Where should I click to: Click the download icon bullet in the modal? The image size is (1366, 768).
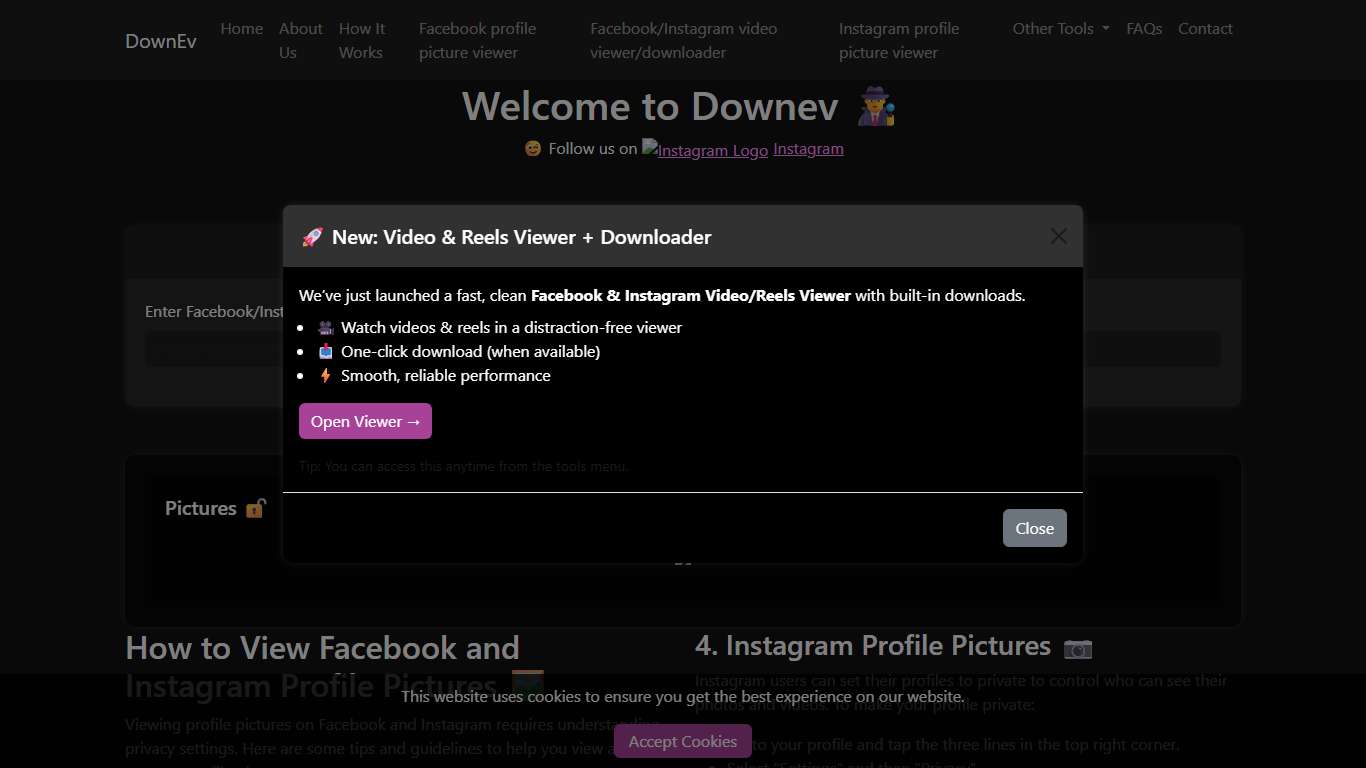point(324,351)
